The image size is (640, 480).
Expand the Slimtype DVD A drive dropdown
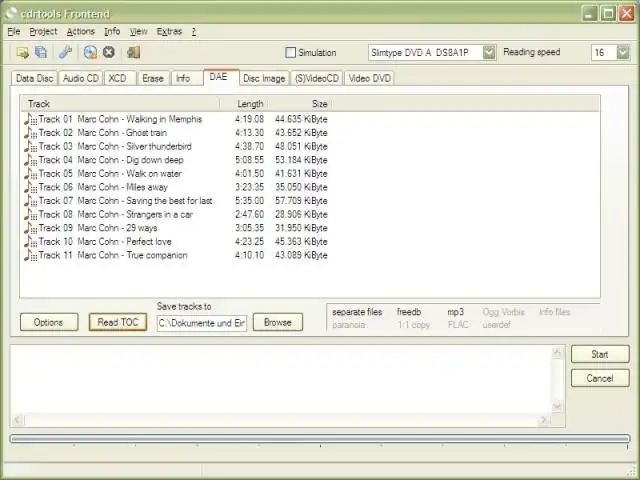(489, 53)
